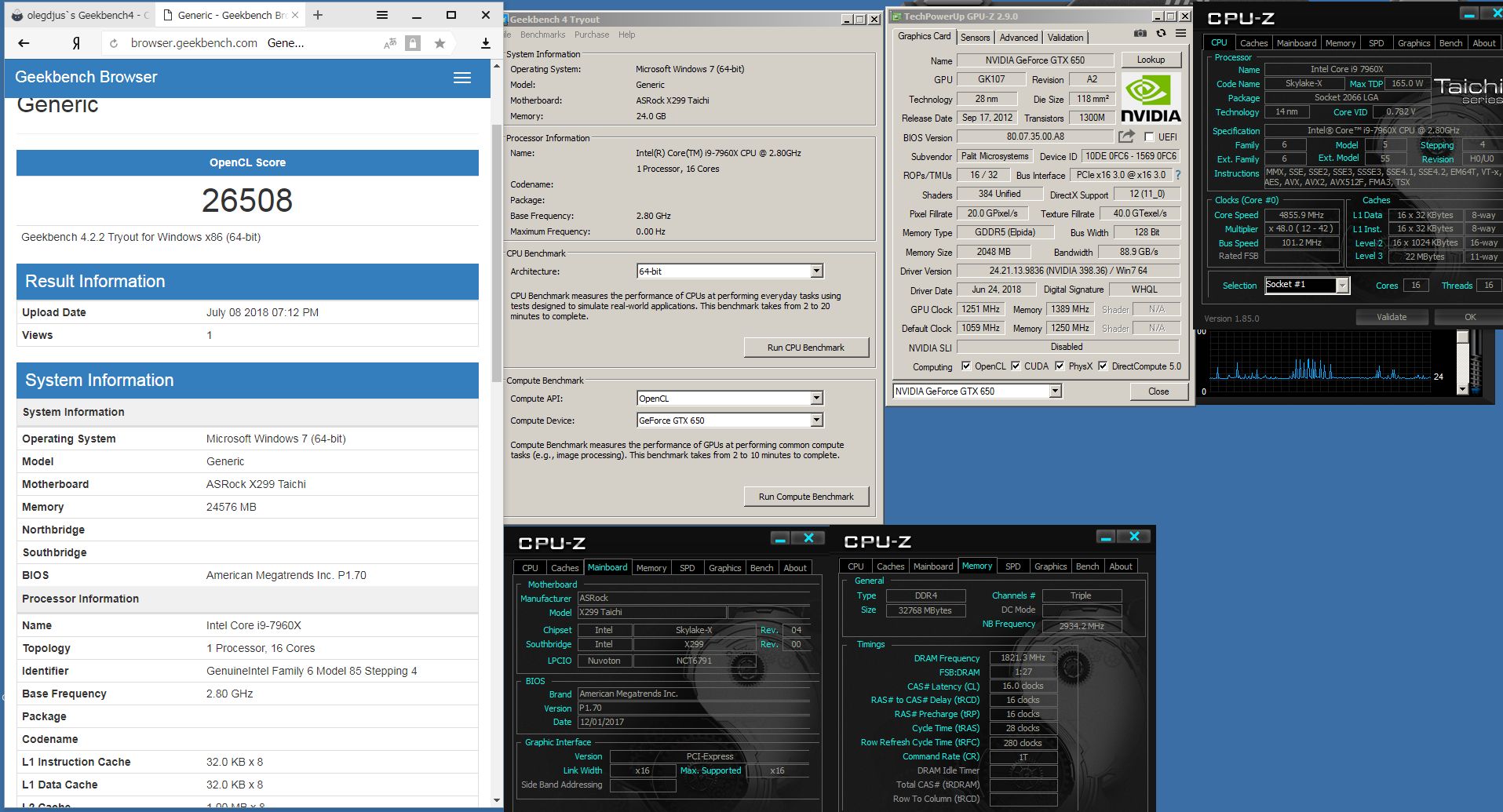Open the Yandex home page icon
Image resolution: width=1503 pixels, height=812 pixels.
tap(76, 43)
